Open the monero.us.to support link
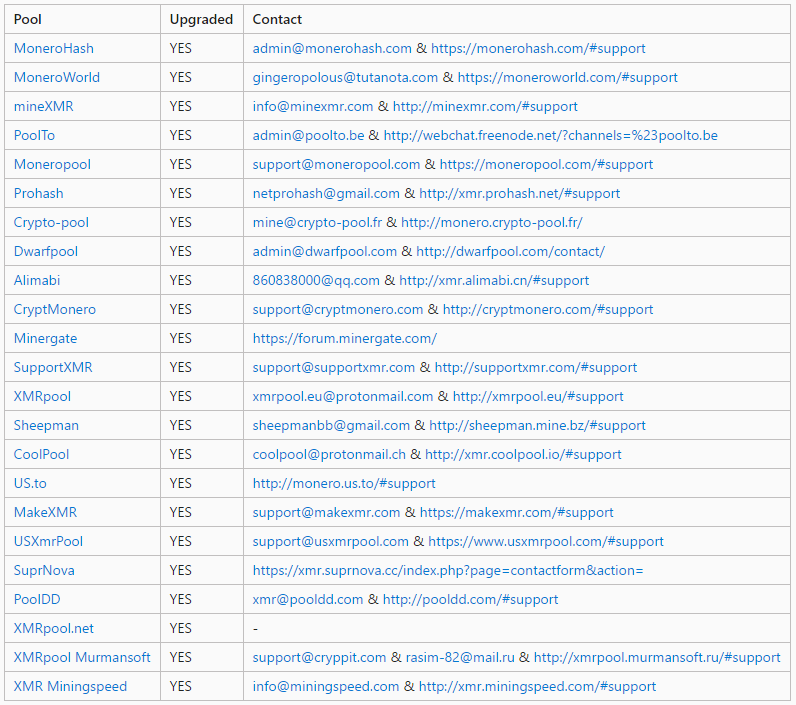 [344, 483]
